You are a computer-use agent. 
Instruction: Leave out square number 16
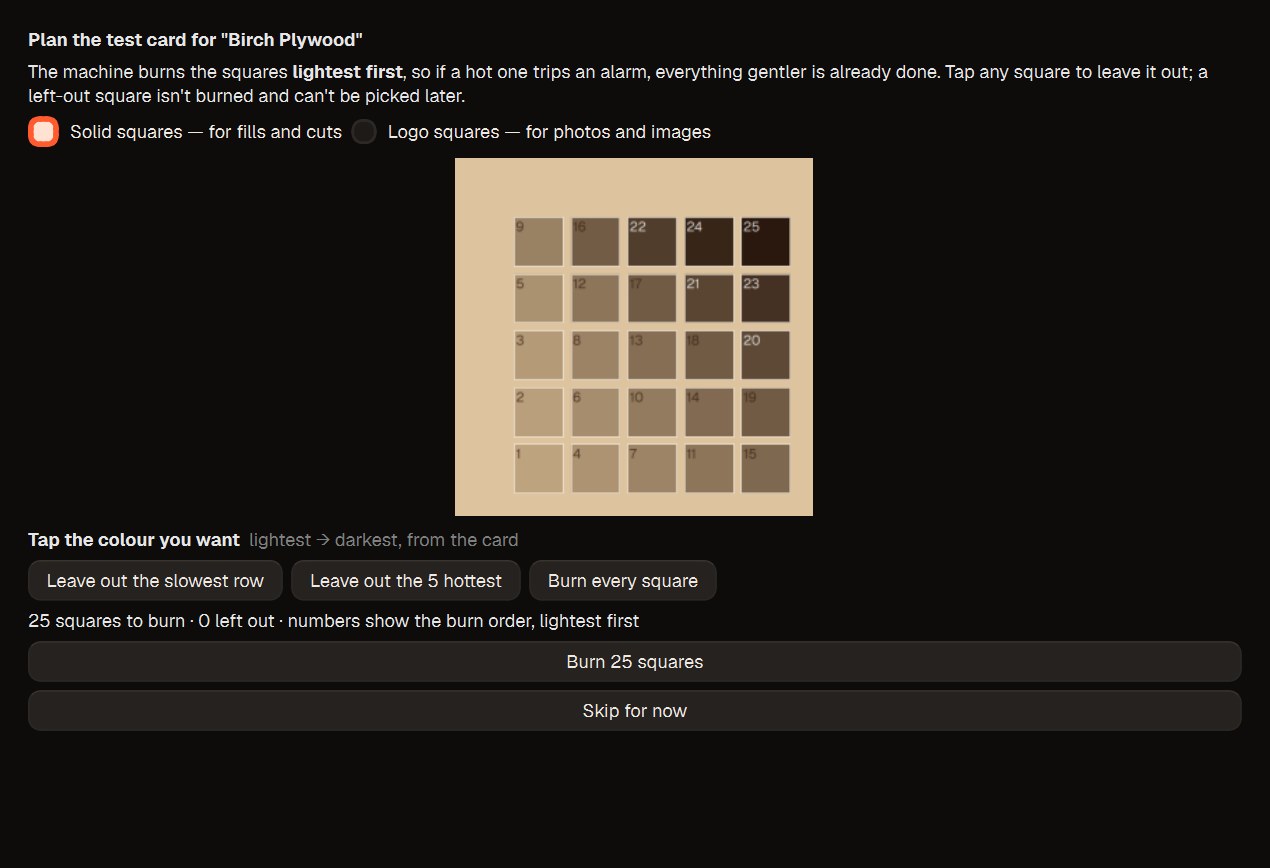[x=596, y=242]
